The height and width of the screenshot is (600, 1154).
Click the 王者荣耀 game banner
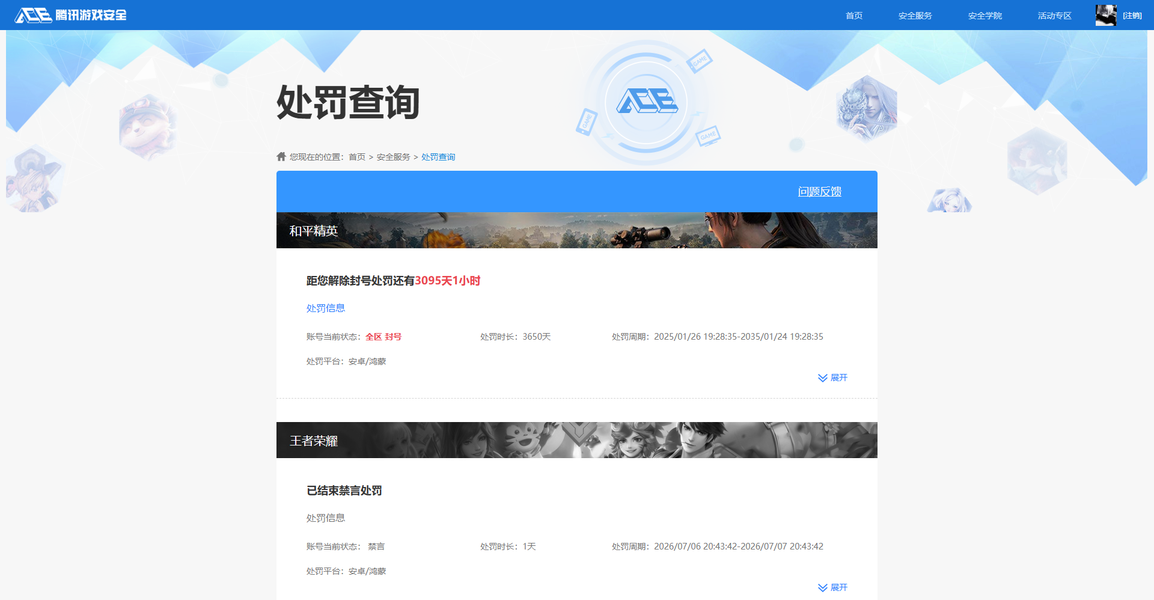click(x=576, y=440)
